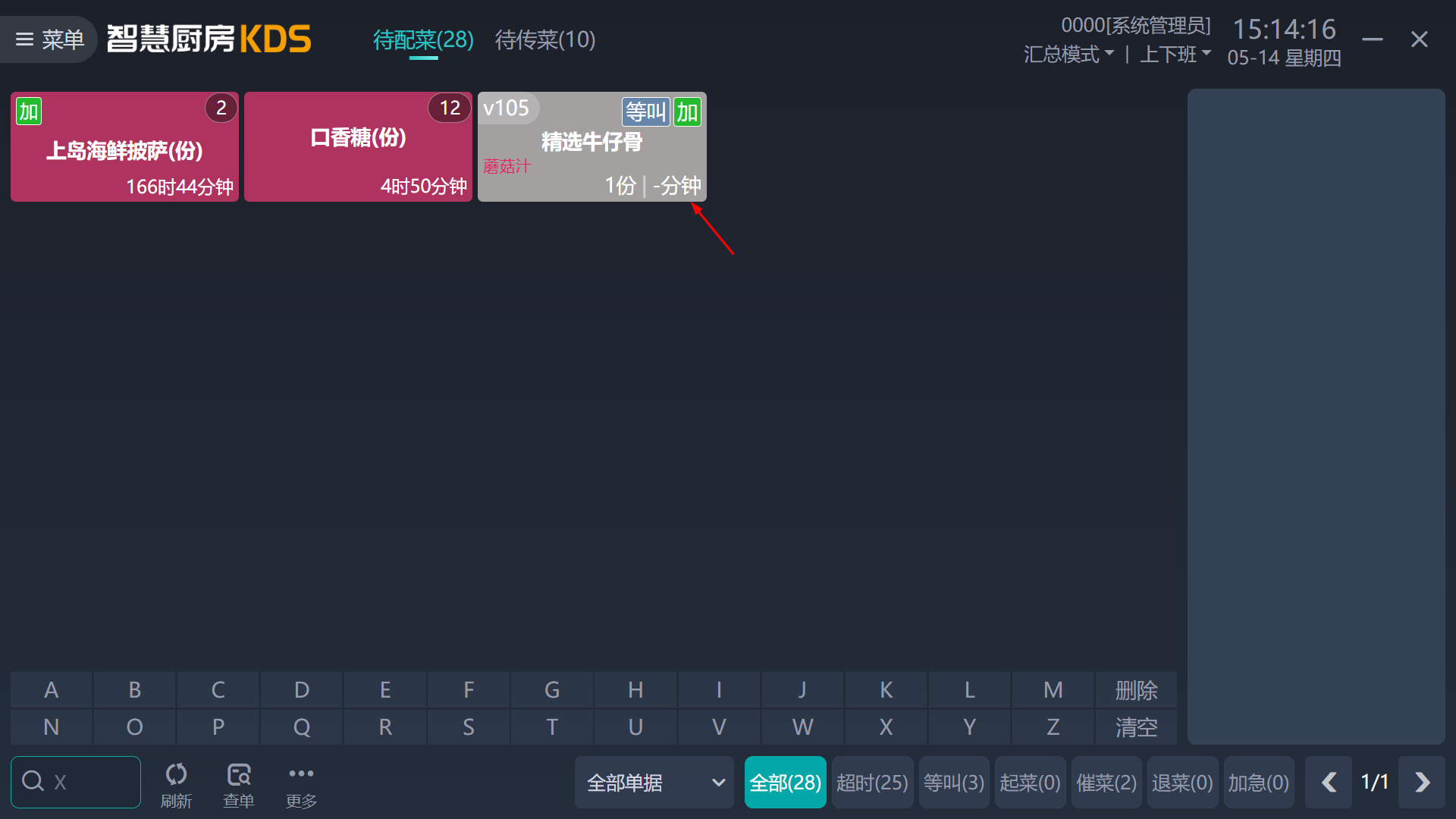Click the 0000[系统管理员] user label

pyautogui.click(x=1136, y=26)
